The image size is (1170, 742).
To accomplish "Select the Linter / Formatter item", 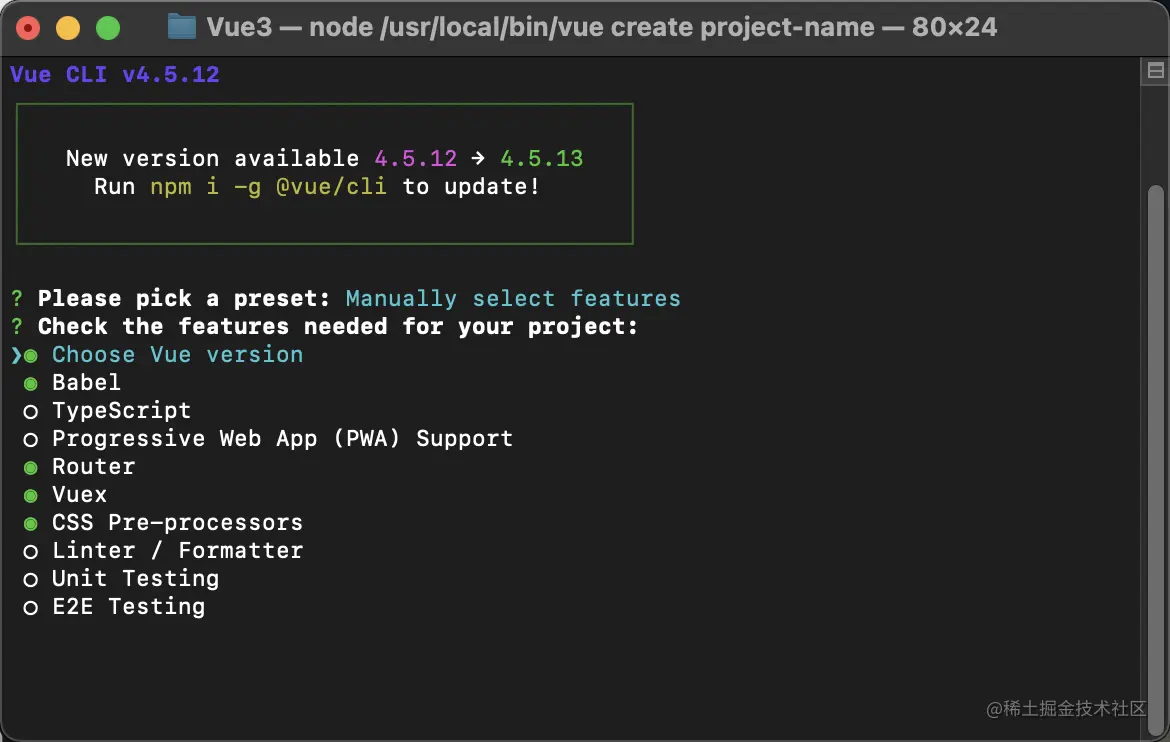I will [177, 550].
